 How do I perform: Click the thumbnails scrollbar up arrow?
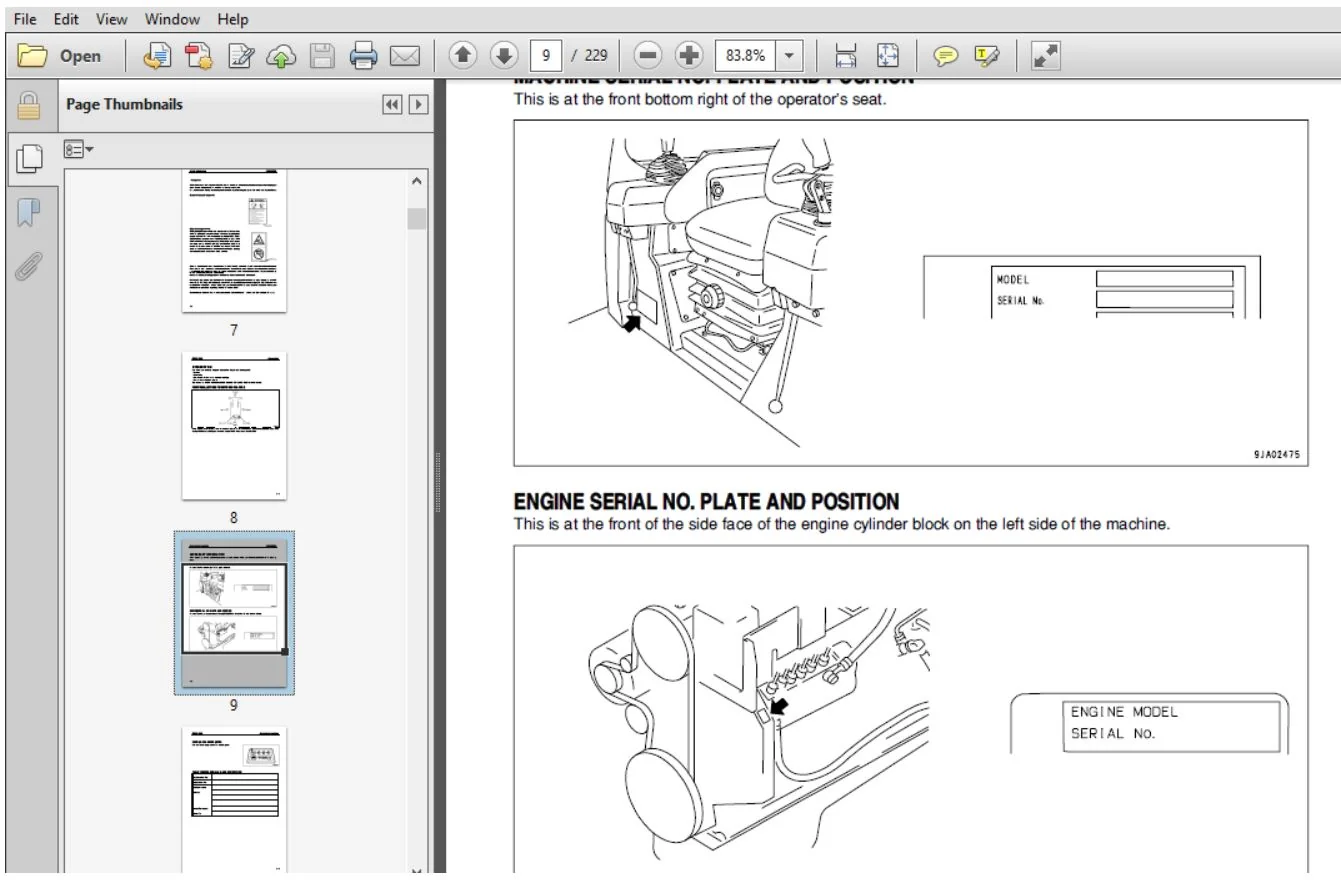point(417,181)
